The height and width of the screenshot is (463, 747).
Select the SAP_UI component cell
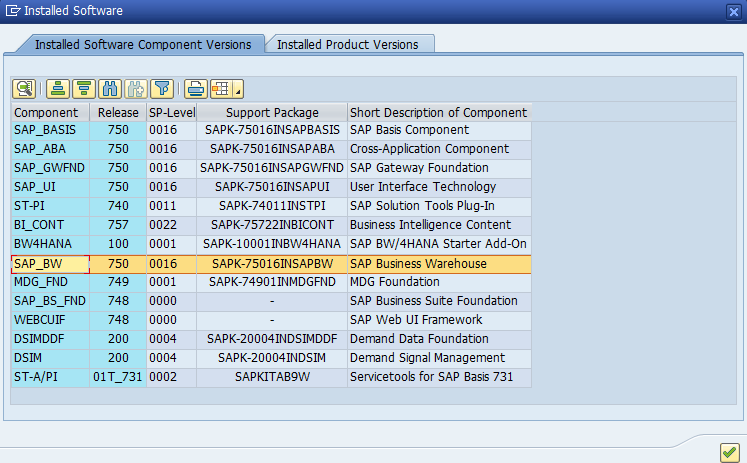[x=50, y=187]
